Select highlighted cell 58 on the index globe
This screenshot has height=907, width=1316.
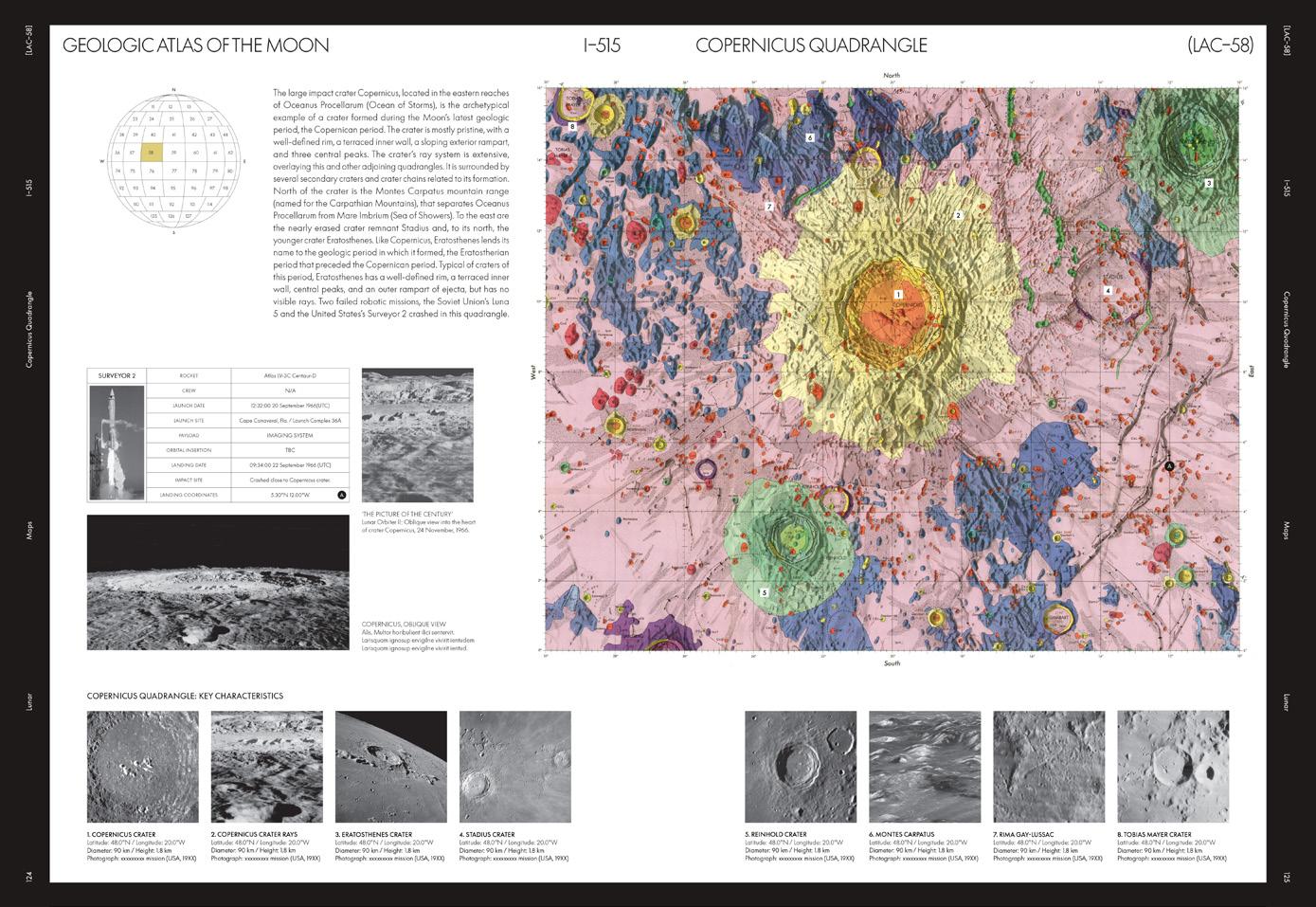click(x=153, y=152)
